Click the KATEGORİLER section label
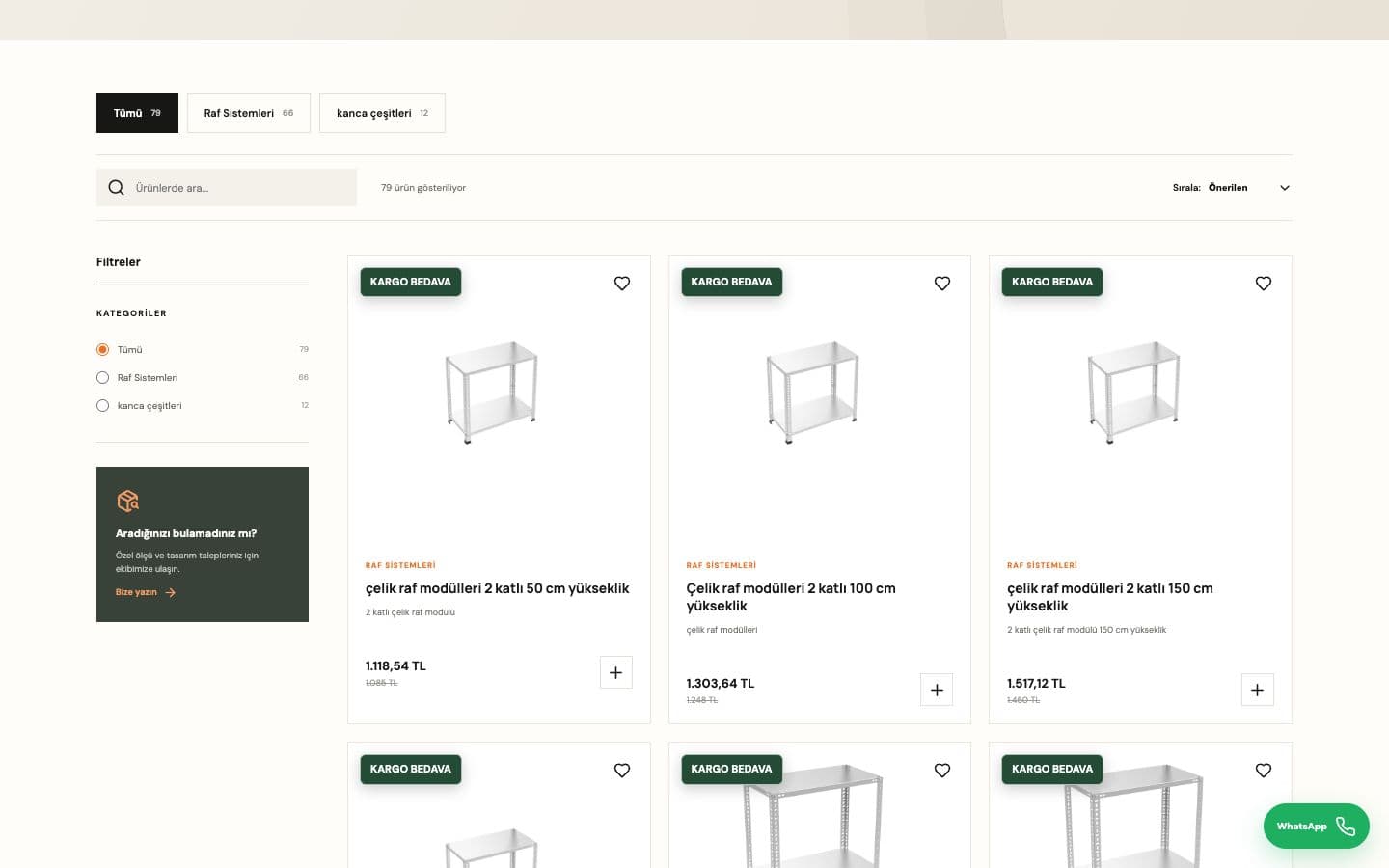 [x=131, y=313]
